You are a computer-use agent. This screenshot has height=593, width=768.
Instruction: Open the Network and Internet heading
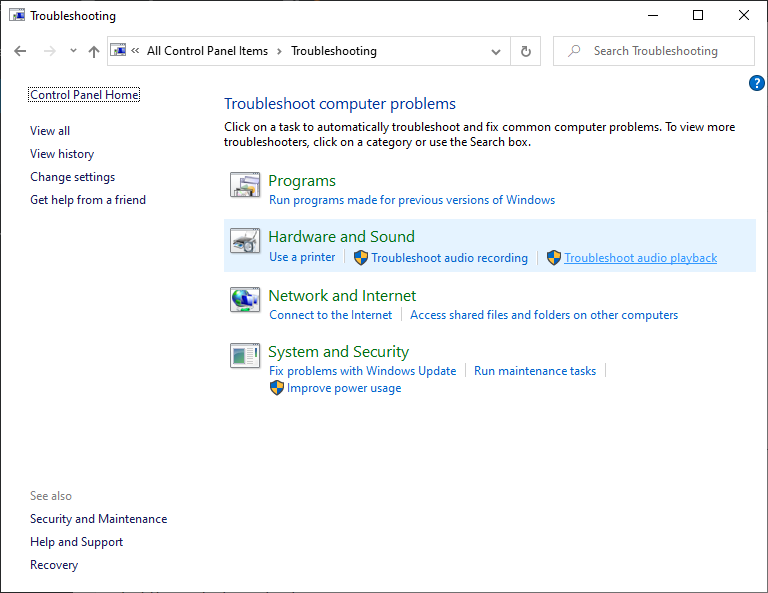click(342, 296)
